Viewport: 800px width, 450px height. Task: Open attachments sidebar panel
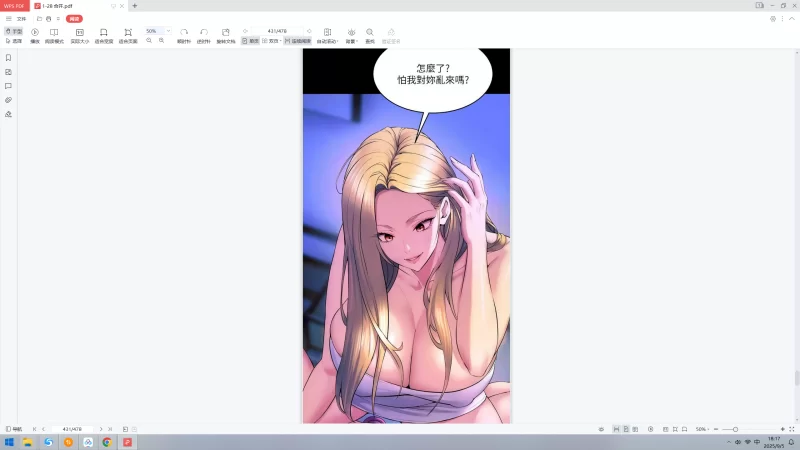coord(8,100)
